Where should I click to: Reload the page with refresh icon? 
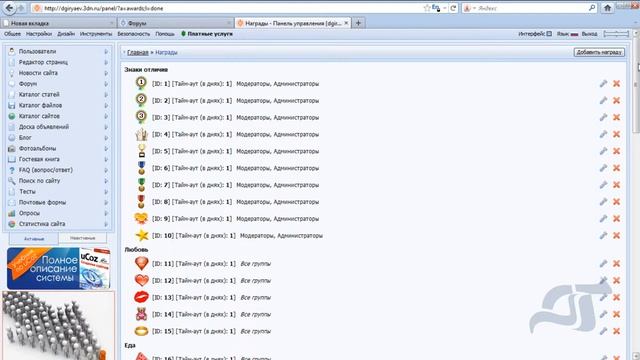coord(453,8)
